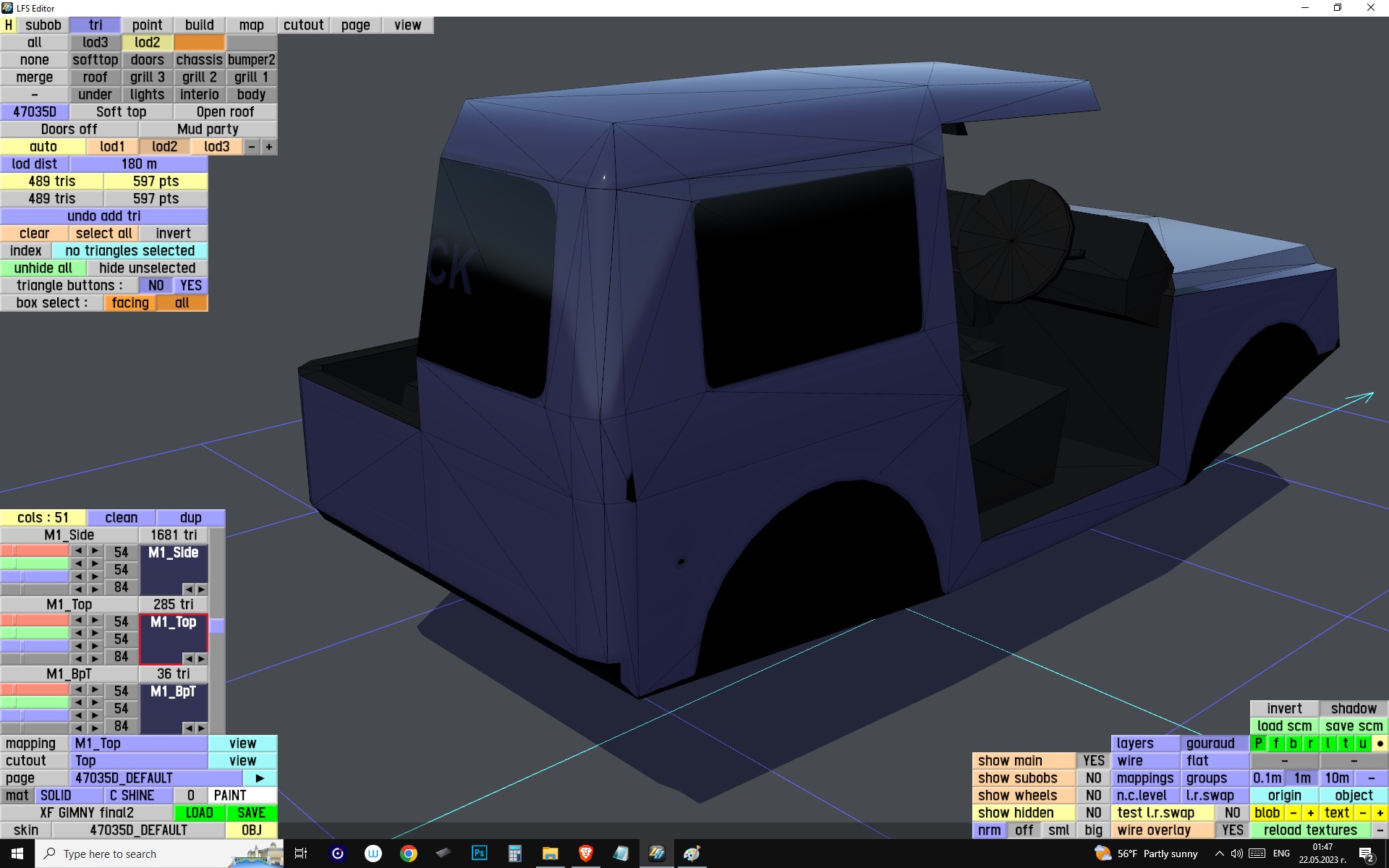Image resolution: width=1389 pixels, height=868 pixels.
Task: Set triangle buttons to YES
Action: [191, 286]
